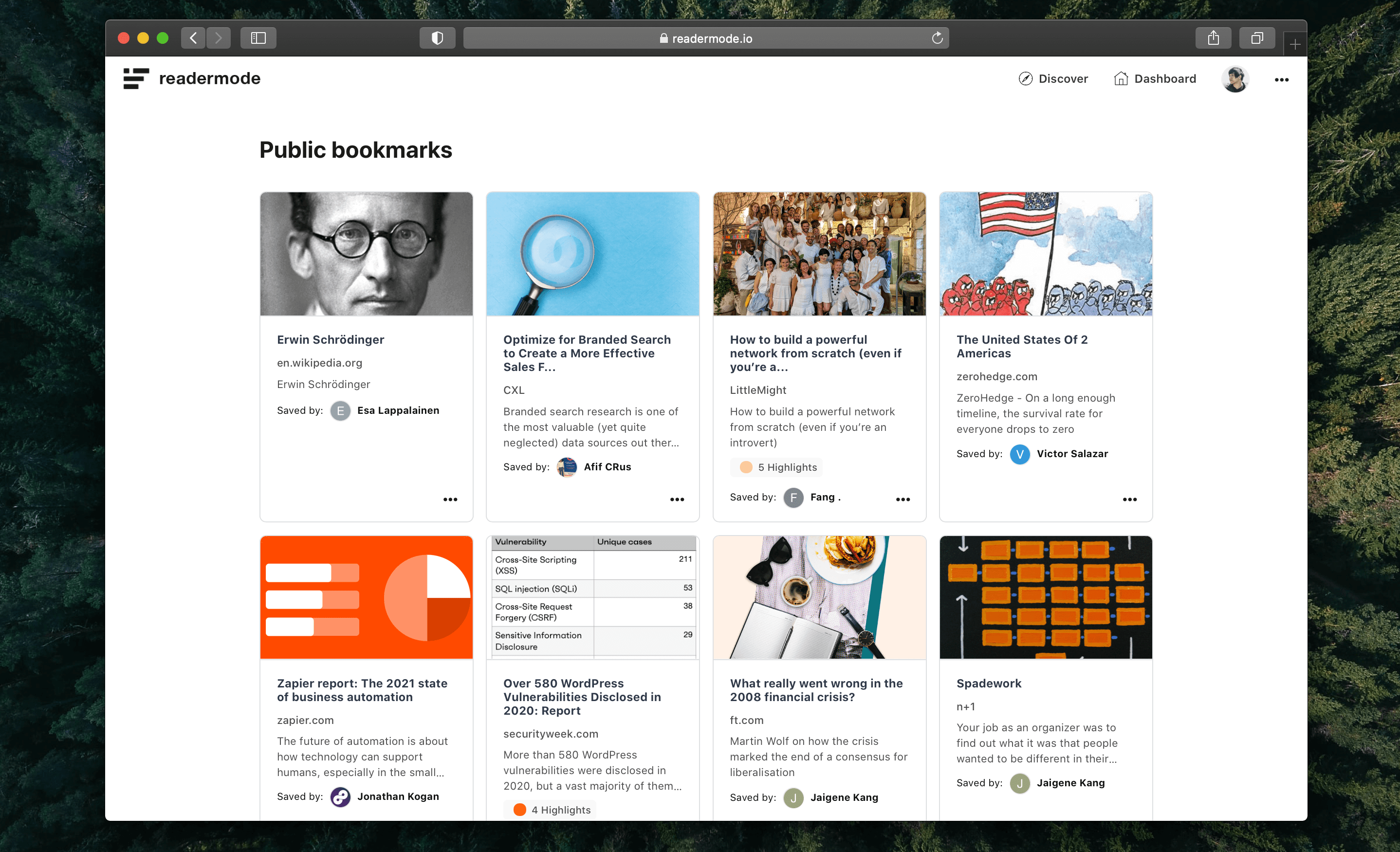Viewport: 1400px width, 852px height.
Task: Open the Erwin Schrödinger bookmark title
Action: 331,339
